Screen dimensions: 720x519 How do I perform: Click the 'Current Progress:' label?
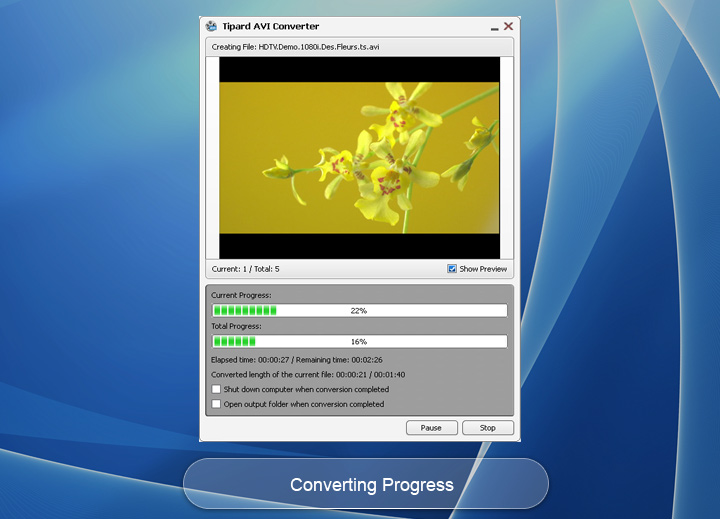(x=241, y=295)
